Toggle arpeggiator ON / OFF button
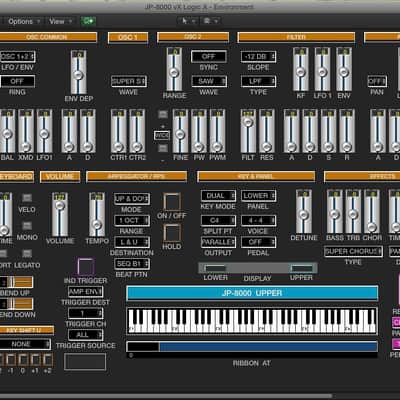The width and height of the screenshot is (400, 400). [x=172, y=202]
